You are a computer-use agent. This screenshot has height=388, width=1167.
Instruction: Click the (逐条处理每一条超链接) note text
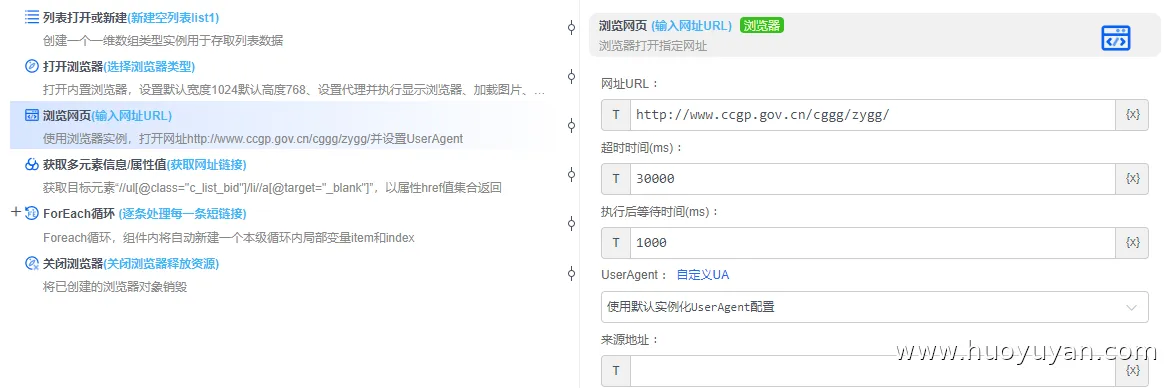click(x=182, y=214)
